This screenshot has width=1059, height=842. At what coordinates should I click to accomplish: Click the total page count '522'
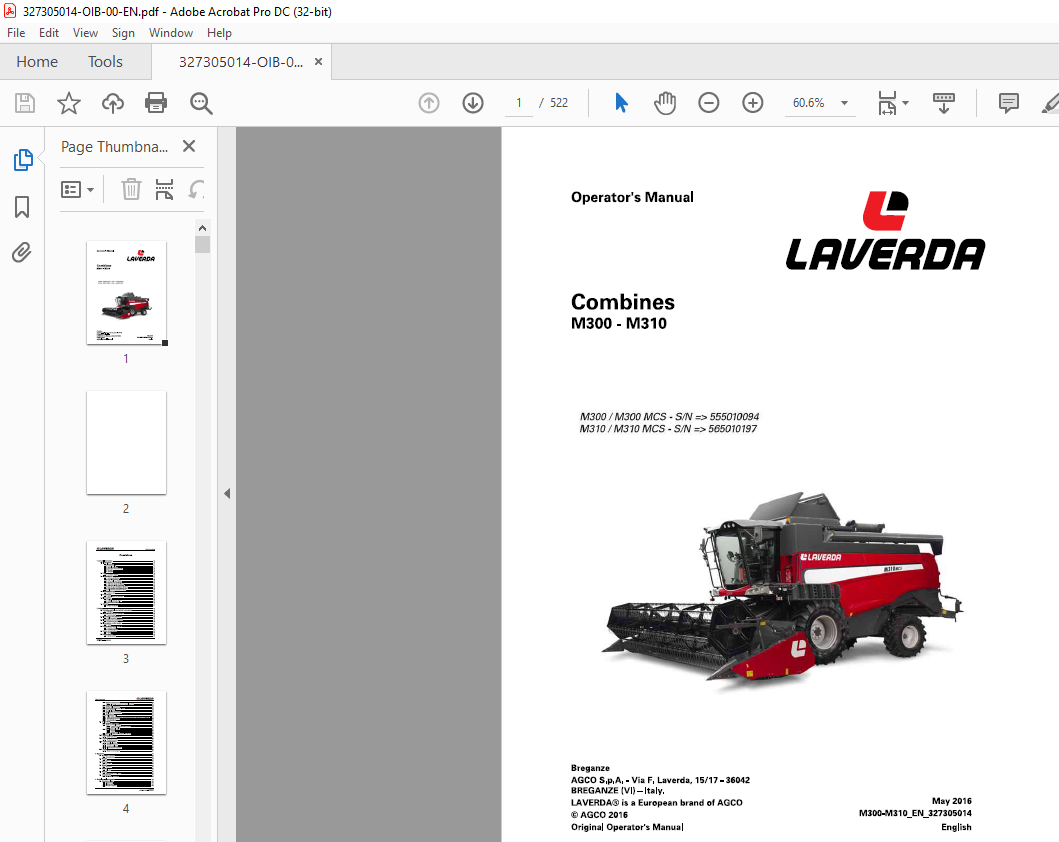559,103
